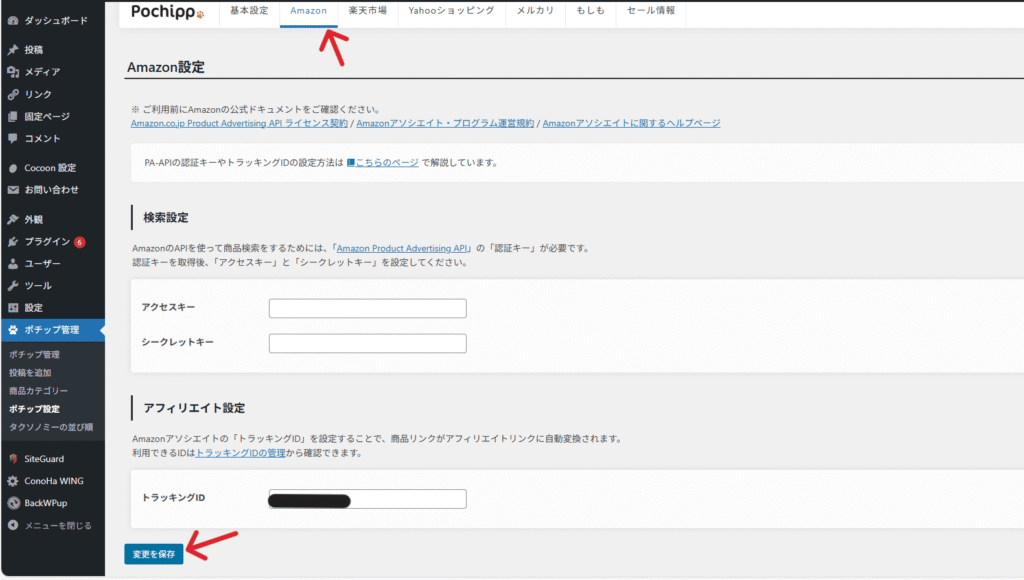This screenshot has width=1024, height=580.
Task: Open Amazon.co.jp Product Advertising API license link
Action: click(239, 123)
